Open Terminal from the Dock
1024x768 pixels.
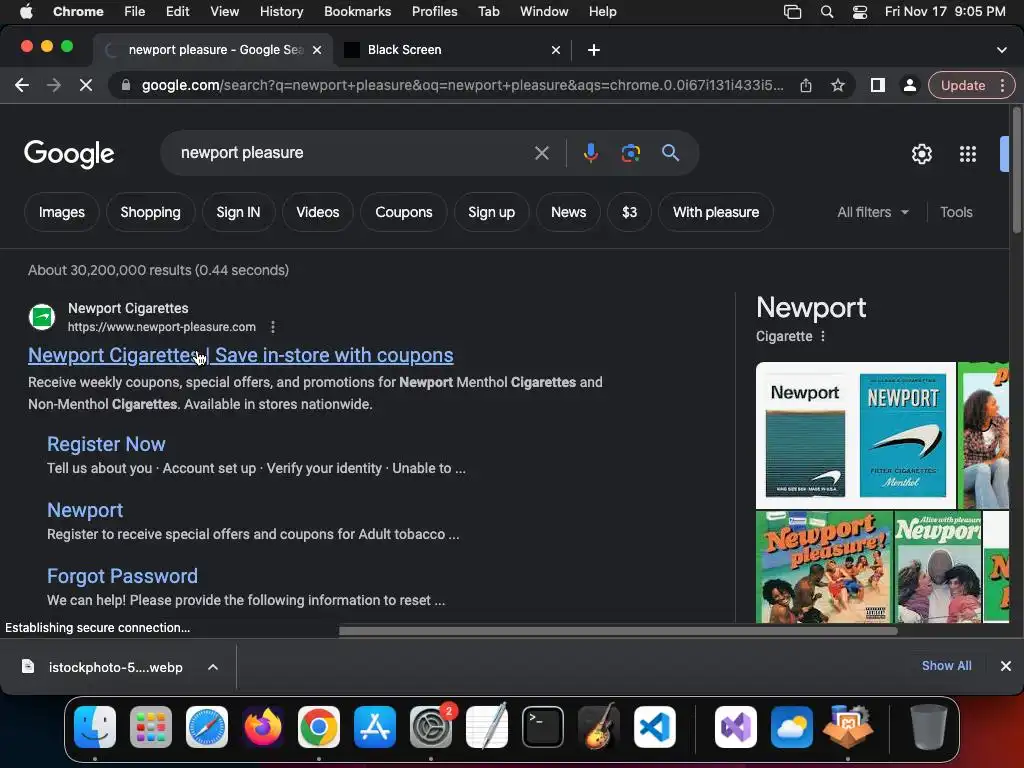[x=543, y=727]
